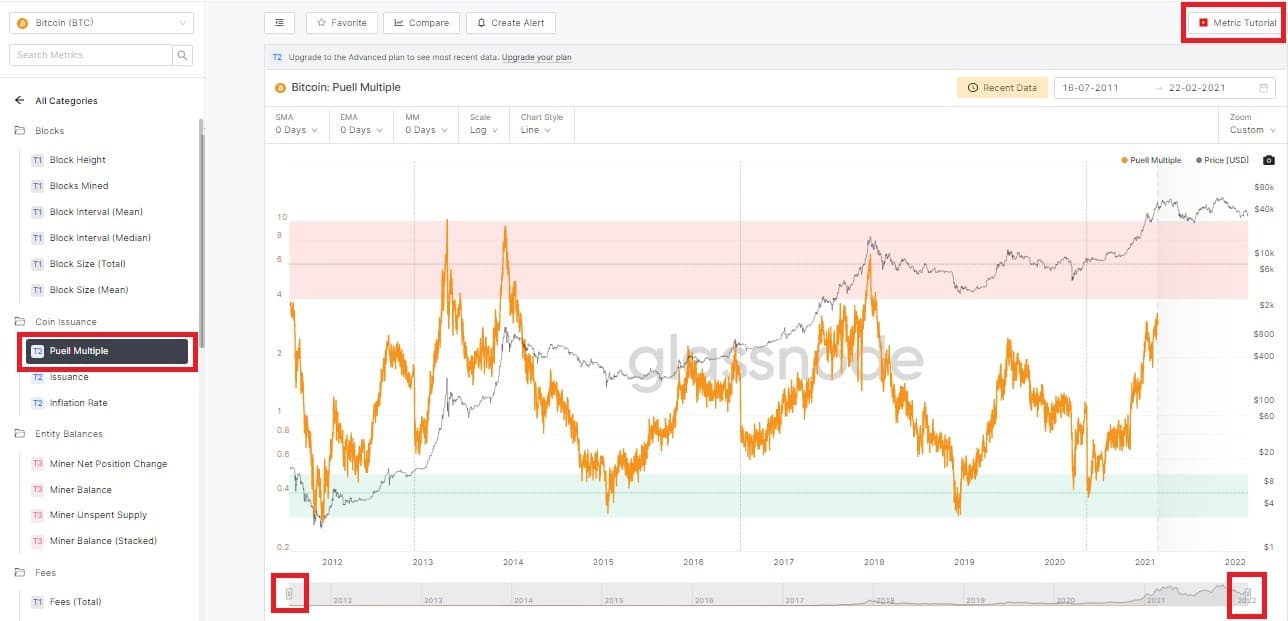The width and height of the screenshot is (1288, 621).
Task: Click the Entity Balances folder icon
Action: pyautogui.click(x=19, y=434)
